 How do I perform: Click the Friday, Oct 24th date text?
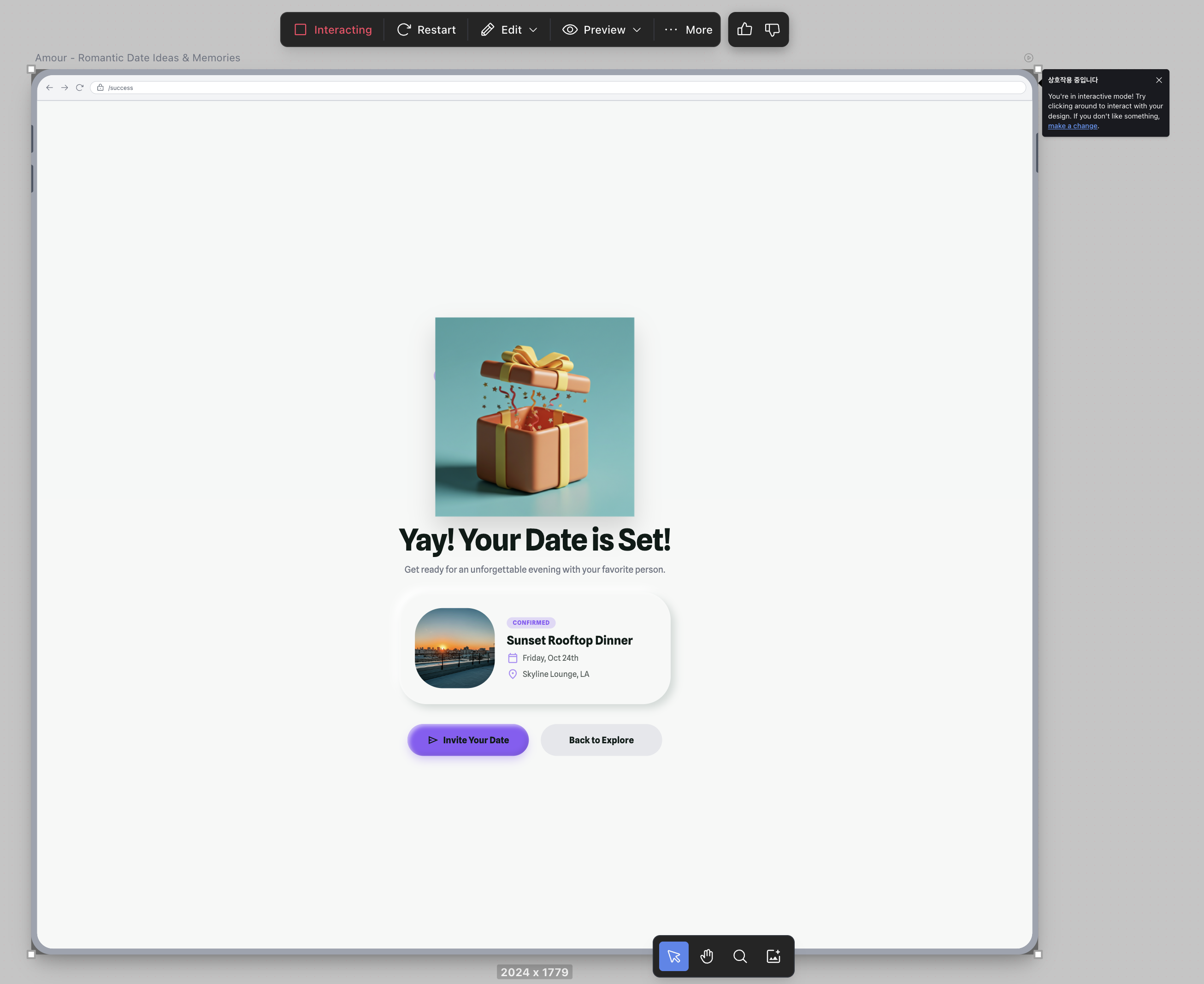click(x=550, y=658)
